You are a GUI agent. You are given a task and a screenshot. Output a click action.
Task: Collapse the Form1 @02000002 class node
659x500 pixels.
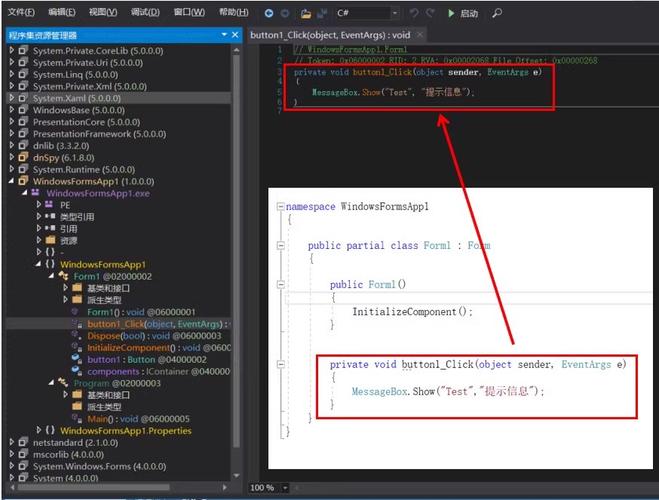click(52, 276)
